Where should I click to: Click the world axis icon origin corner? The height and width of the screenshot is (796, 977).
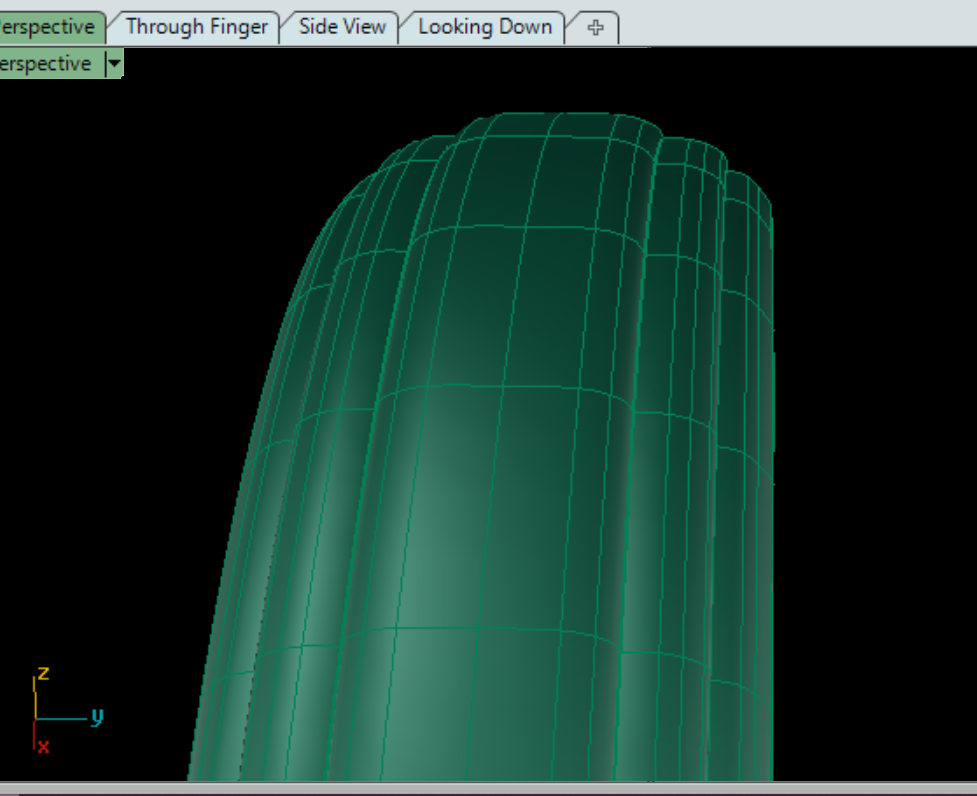tap(35, 719)
